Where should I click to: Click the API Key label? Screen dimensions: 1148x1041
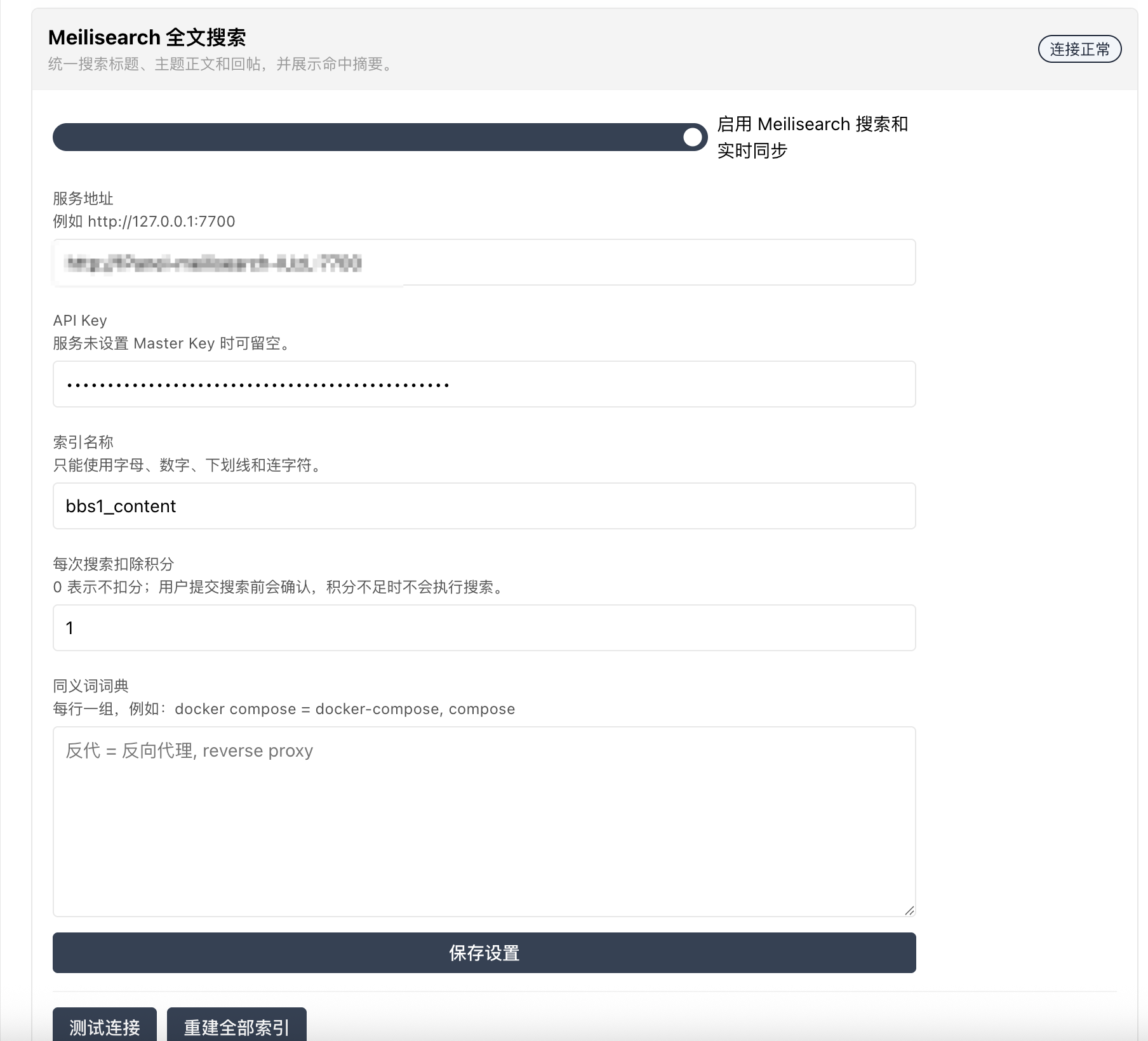click(x=80, y=321)
